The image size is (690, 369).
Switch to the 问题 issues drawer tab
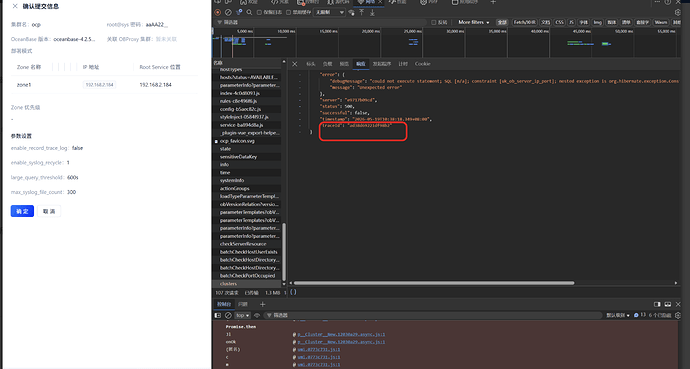point(243,304)
